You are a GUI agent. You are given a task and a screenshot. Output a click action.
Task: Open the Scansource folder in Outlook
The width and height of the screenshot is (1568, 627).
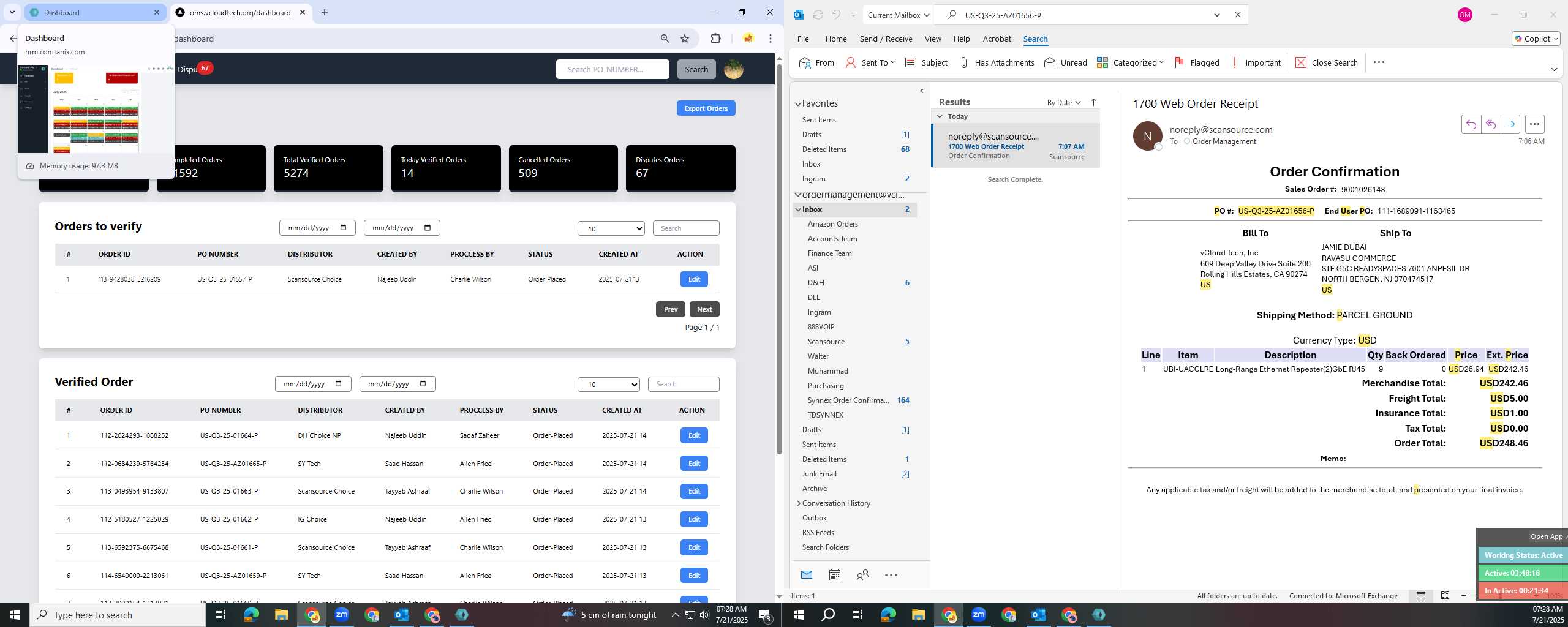click(x=826, y=342)
